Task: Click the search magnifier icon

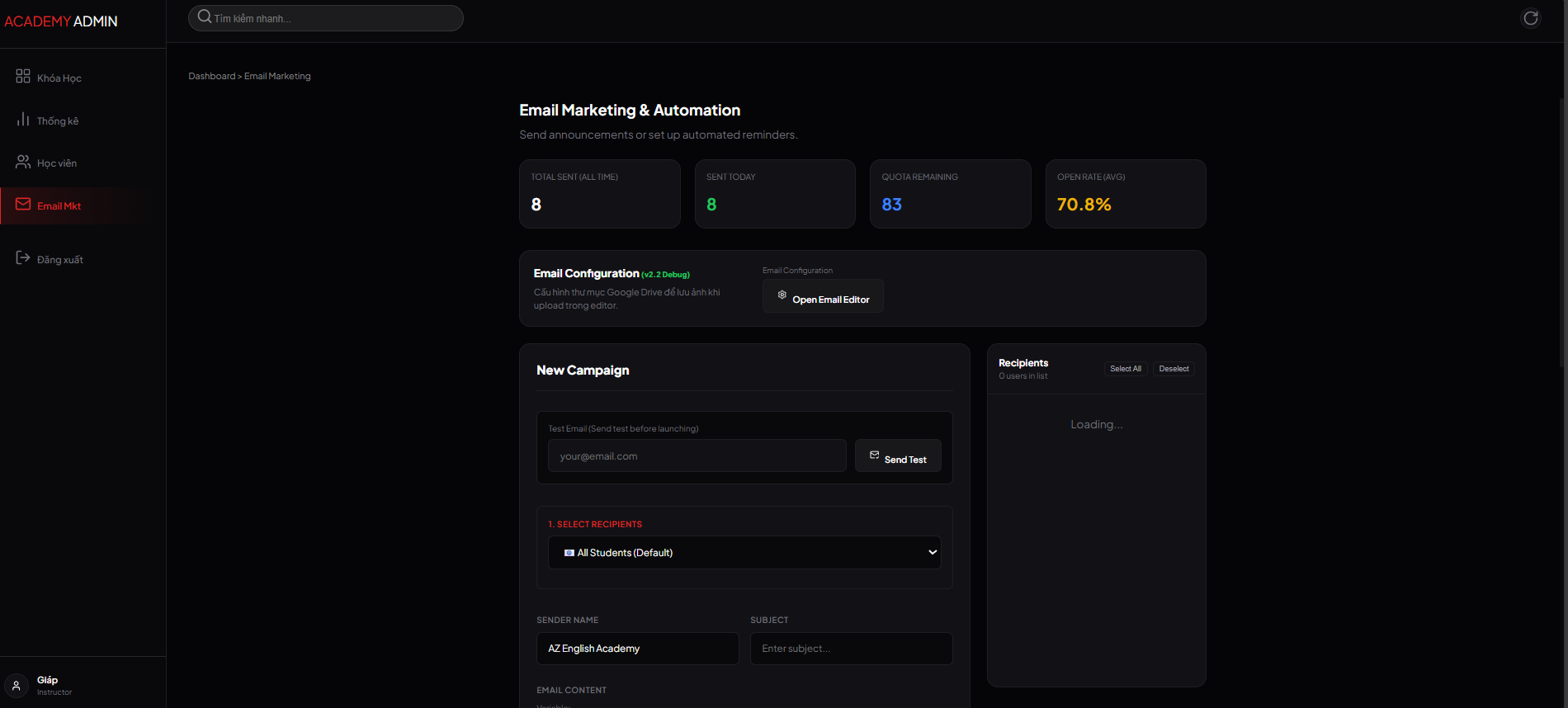Action: pos(205,17)
